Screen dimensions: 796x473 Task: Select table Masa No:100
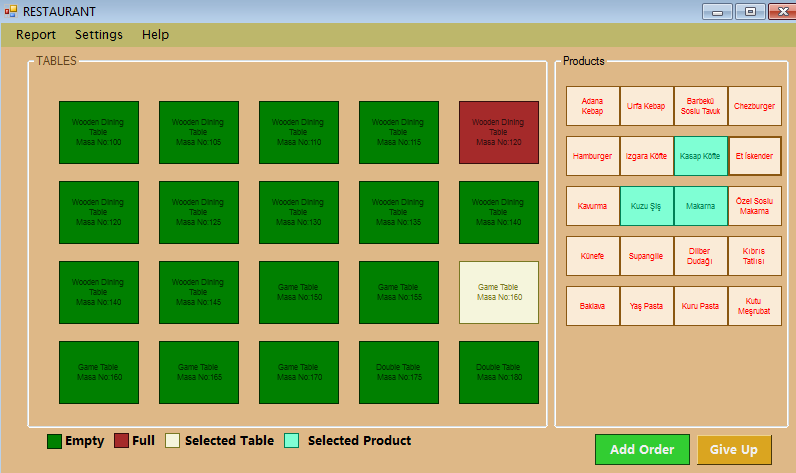[x=99, y=132]
